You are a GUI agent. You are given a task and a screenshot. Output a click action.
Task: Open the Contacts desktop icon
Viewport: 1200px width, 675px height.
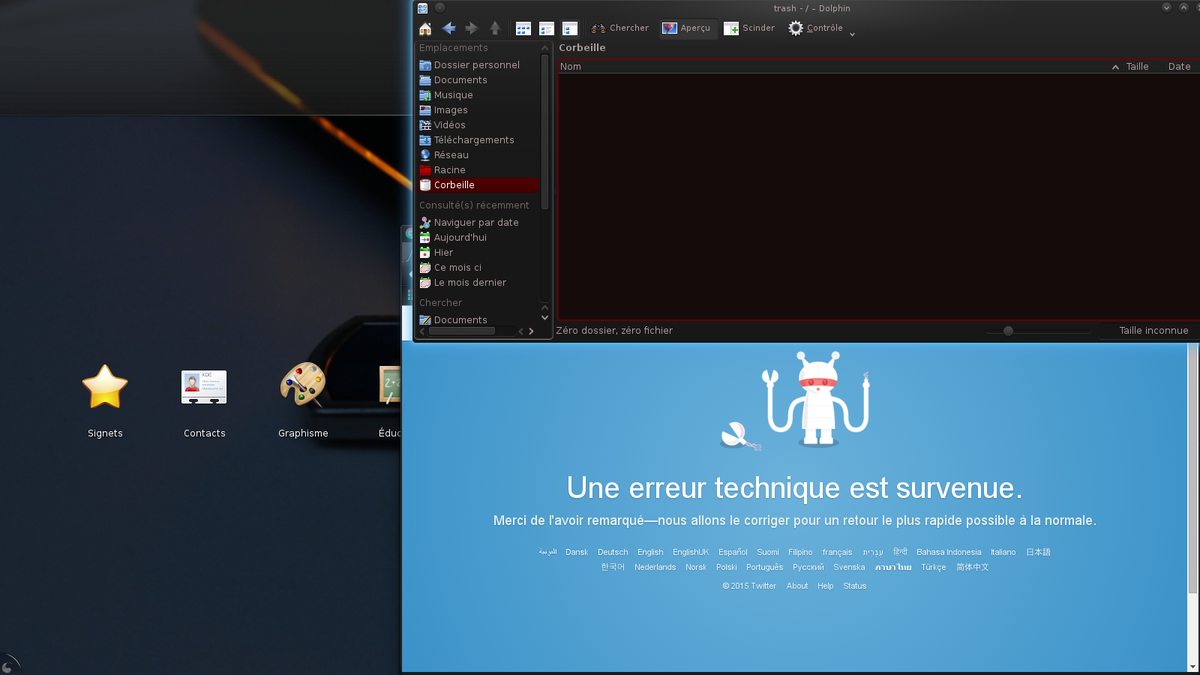coord(204,400)
